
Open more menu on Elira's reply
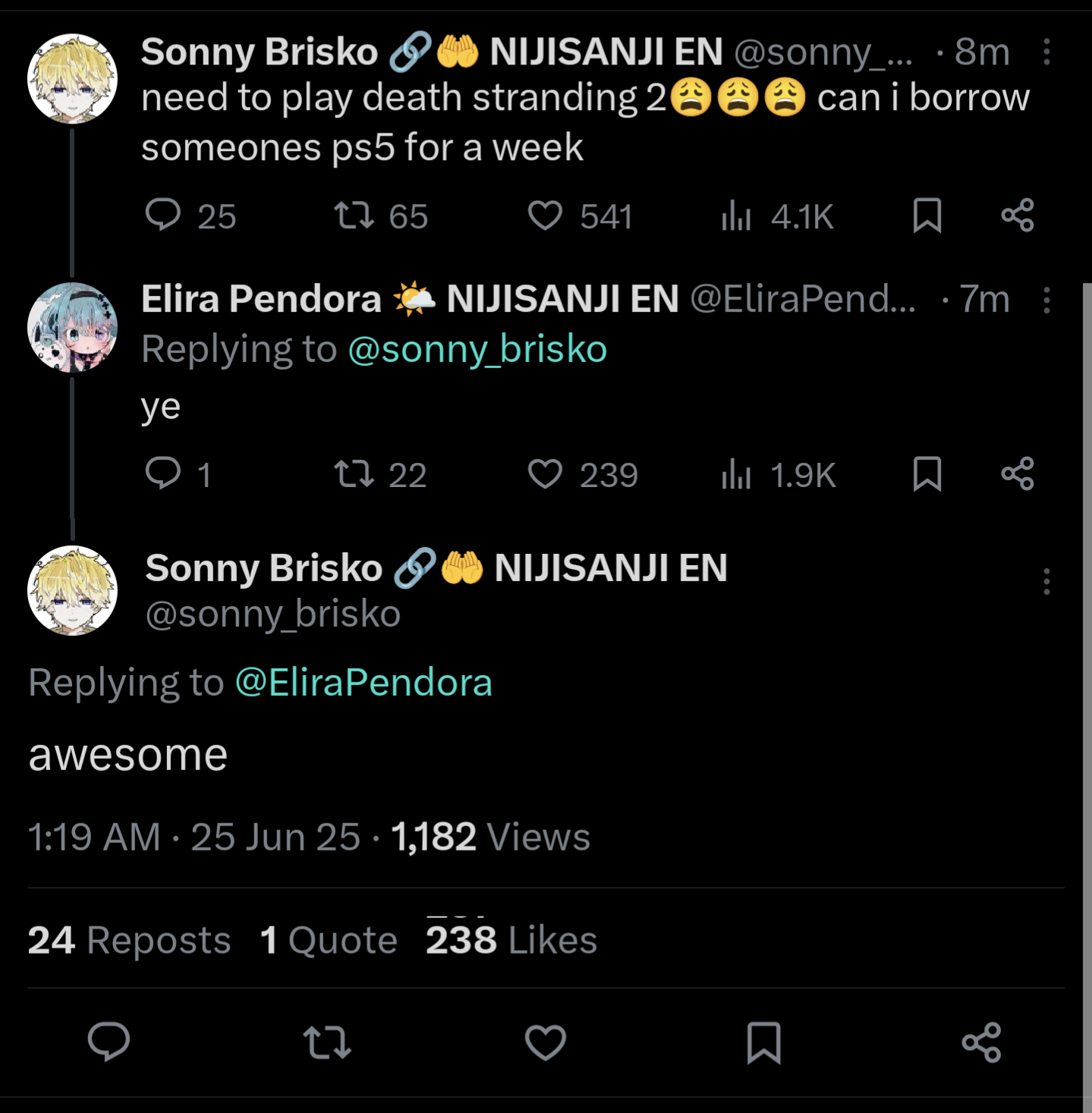pos(1046,300)
